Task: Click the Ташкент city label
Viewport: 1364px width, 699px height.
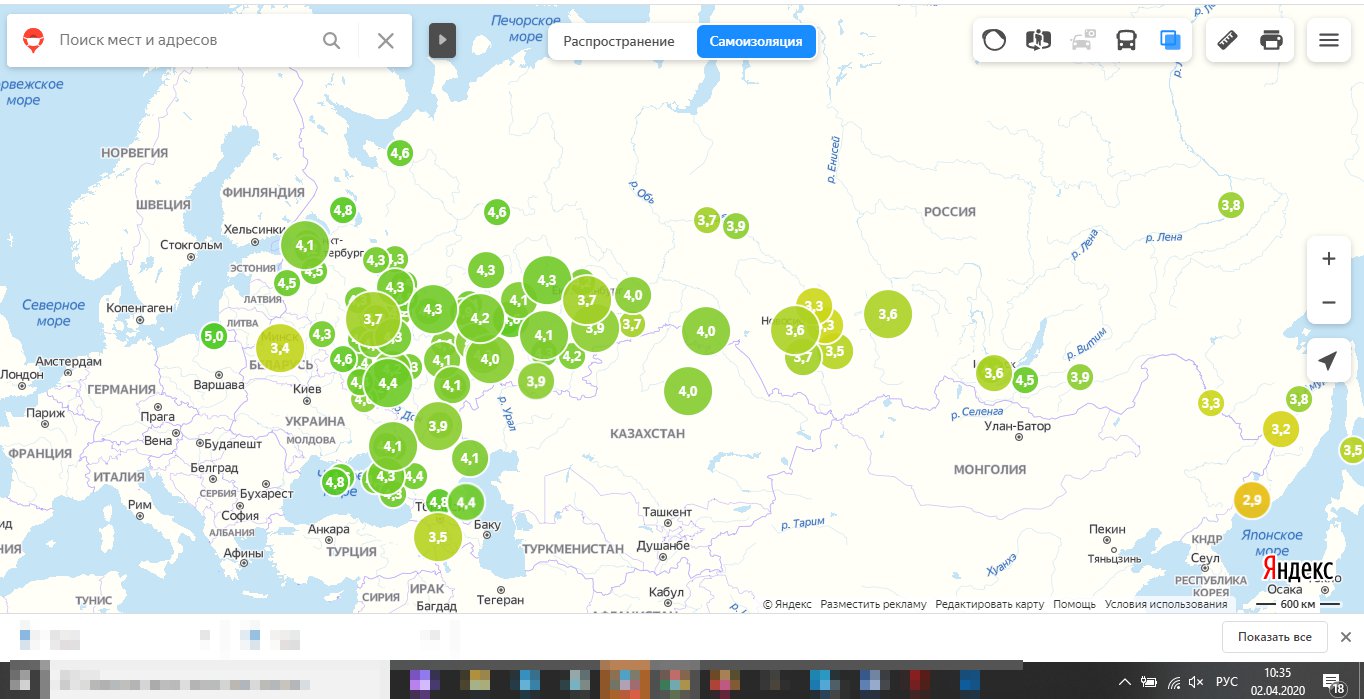Action: pyautogui.click(x=667, y=512)
